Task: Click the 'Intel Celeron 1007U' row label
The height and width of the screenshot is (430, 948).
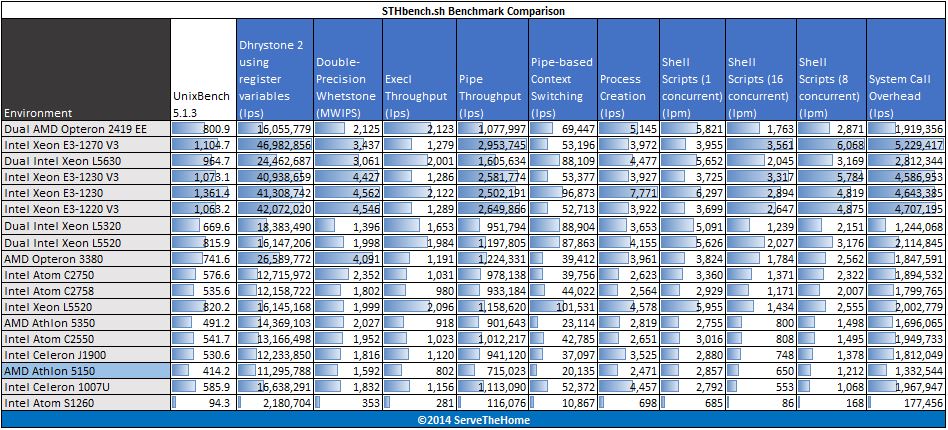Action: [86, 386]
